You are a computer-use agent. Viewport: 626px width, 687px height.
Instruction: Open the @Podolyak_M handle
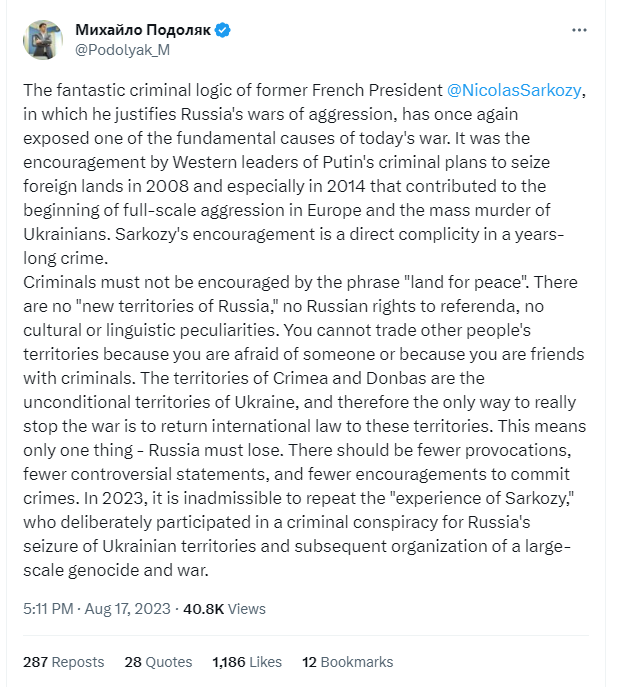coord(122,50)
